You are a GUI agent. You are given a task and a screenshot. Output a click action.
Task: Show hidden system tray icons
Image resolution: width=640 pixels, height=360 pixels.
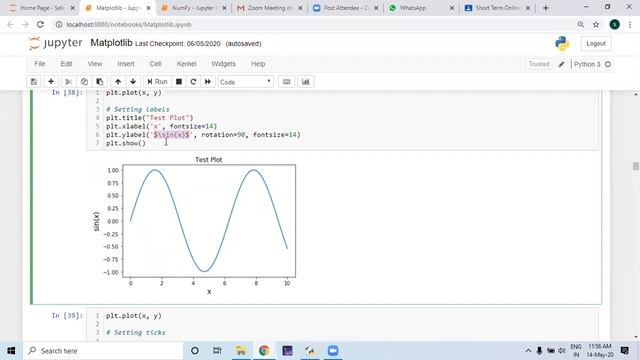coord(528,351)
